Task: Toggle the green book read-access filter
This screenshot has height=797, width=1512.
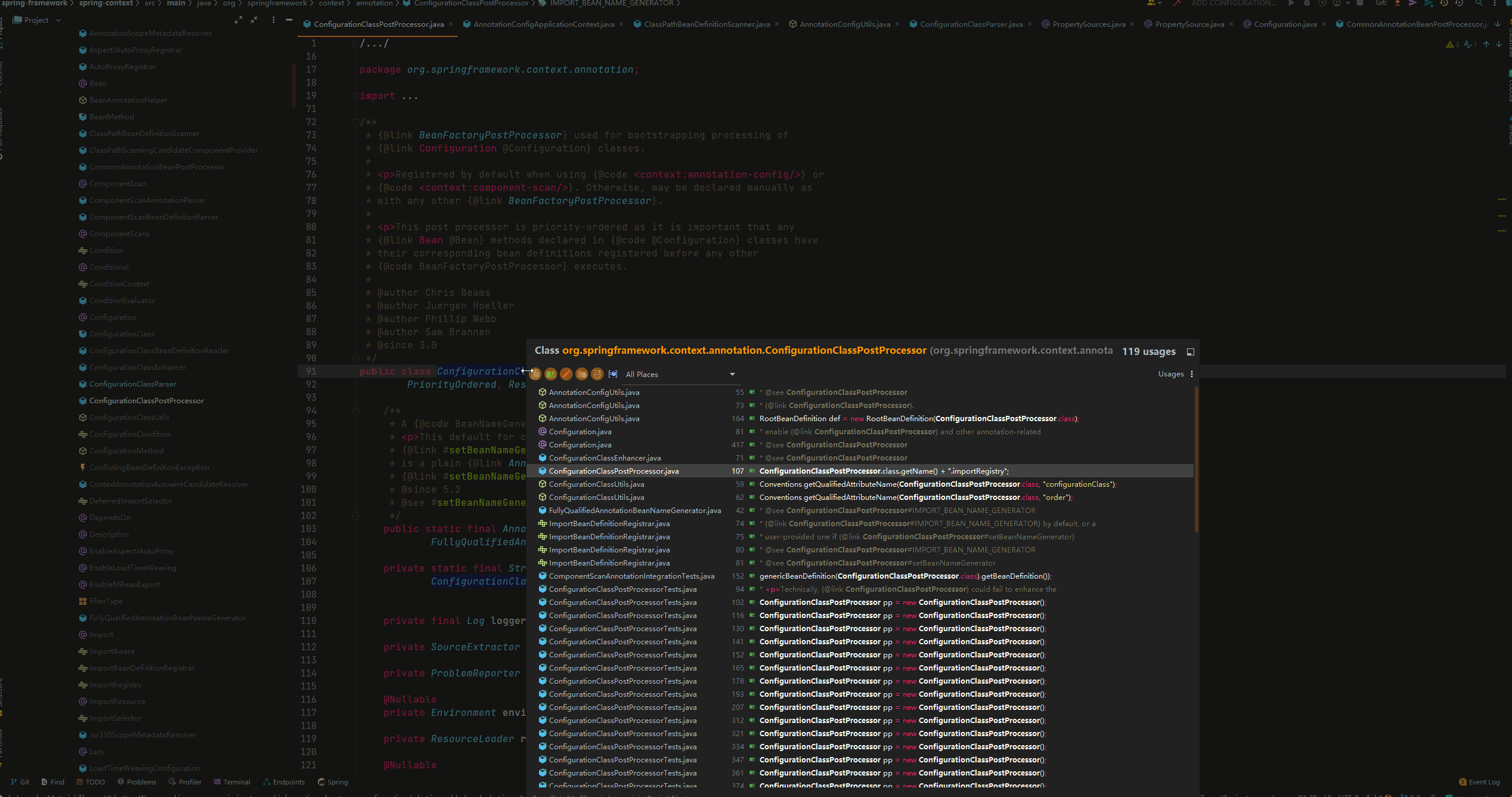Action: pyautogui.click(x=550, y=374)
